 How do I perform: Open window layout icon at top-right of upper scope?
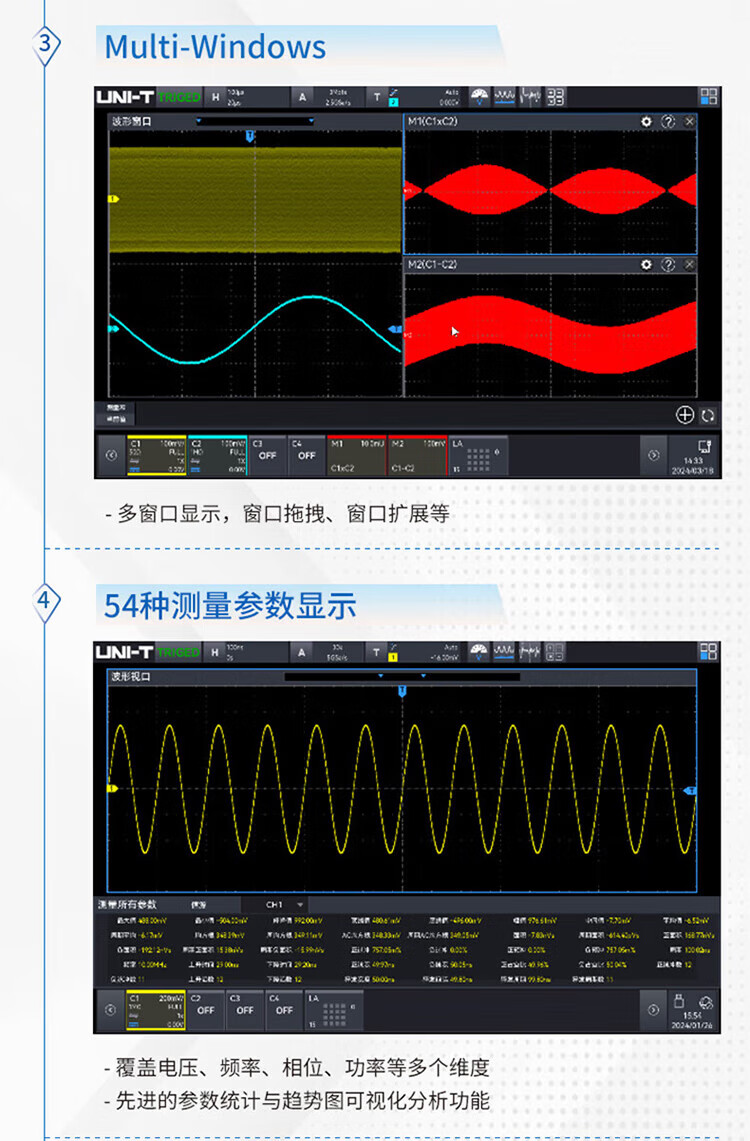coord(708,96)
